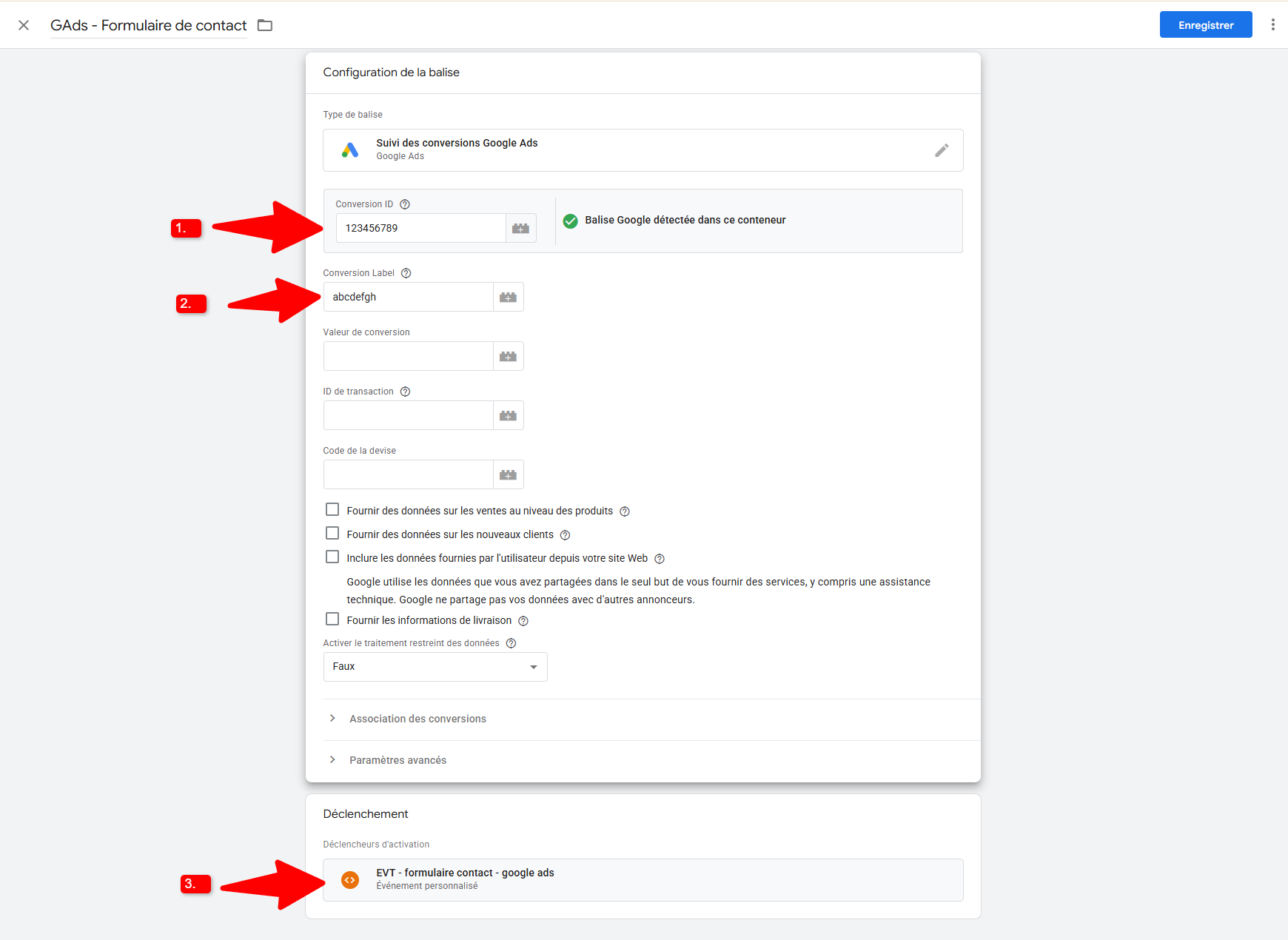Viewport: 1288px width, 940px height.
Task: Click the orange custom event trigger icon
Action: tap(350, 880)
